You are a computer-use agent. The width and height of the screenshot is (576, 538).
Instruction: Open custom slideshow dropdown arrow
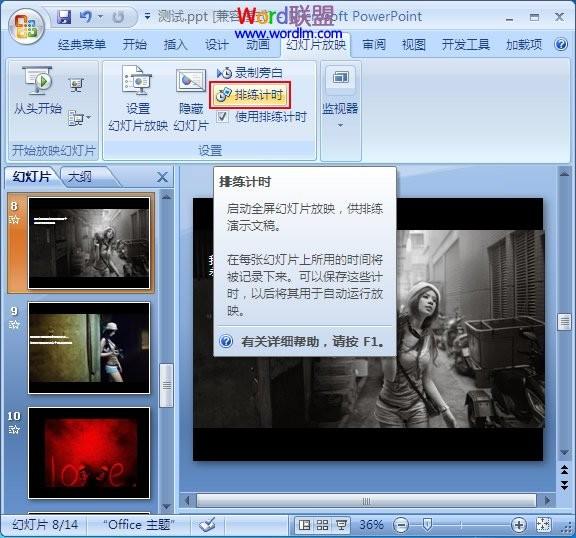[79, 118]
